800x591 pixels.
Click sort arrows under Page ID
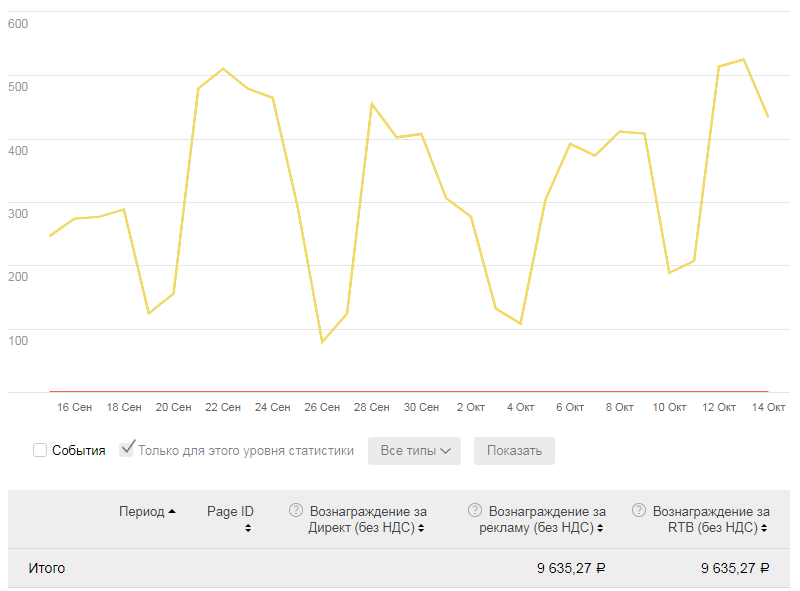248,528
